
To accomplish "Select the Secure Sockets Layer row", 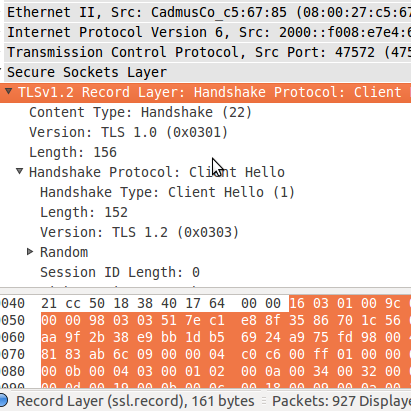I will pyautogui.click(x=207, y=72).
